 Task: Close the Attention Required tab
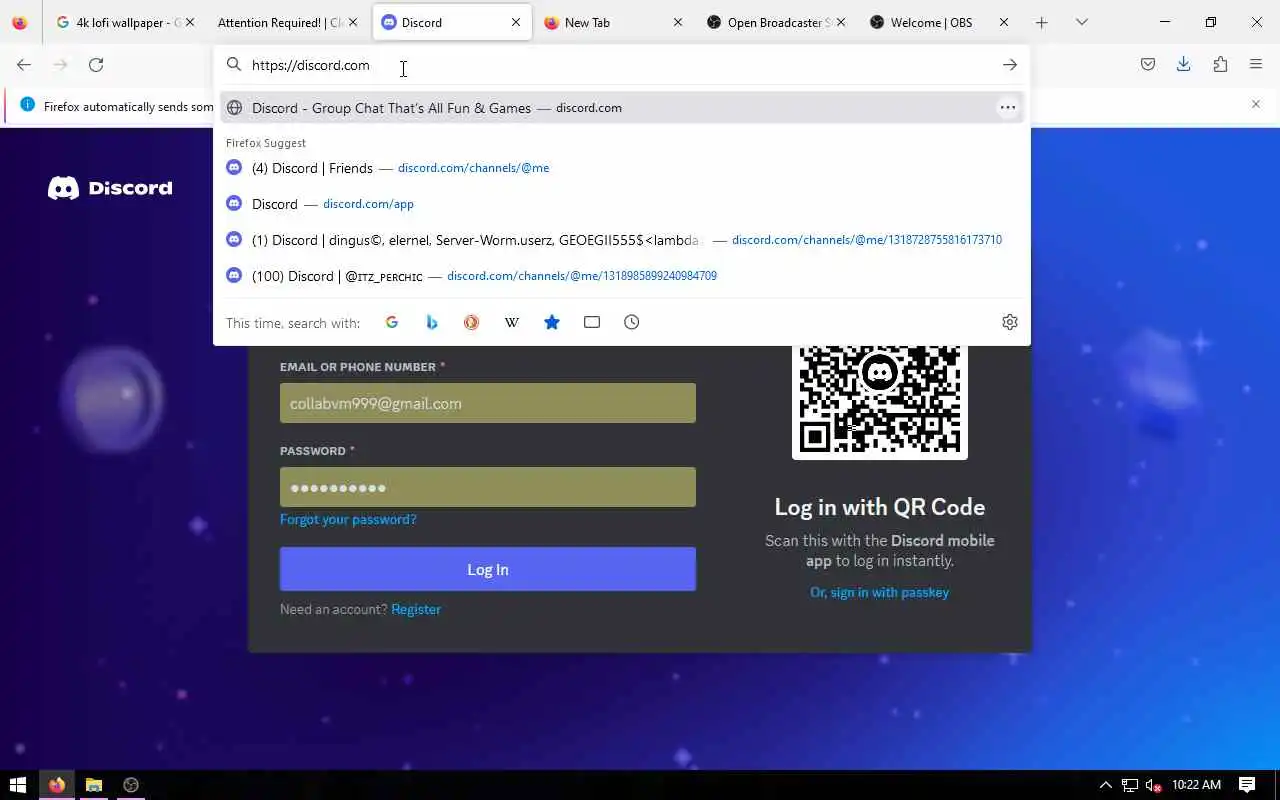point(353,22)
